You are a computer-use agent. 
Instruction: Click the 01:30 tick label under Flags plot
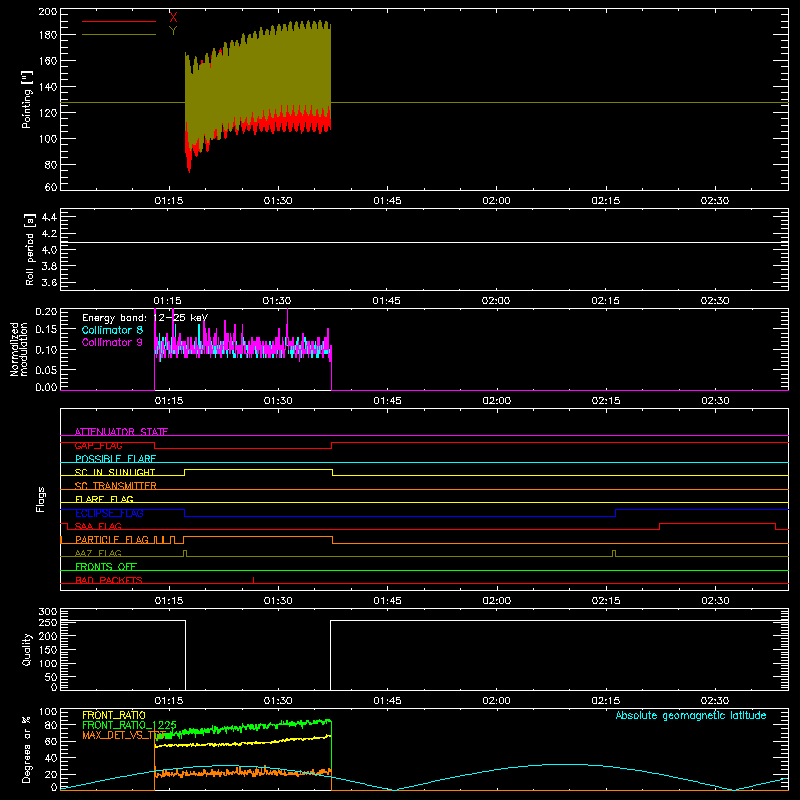tap(278, 601)
